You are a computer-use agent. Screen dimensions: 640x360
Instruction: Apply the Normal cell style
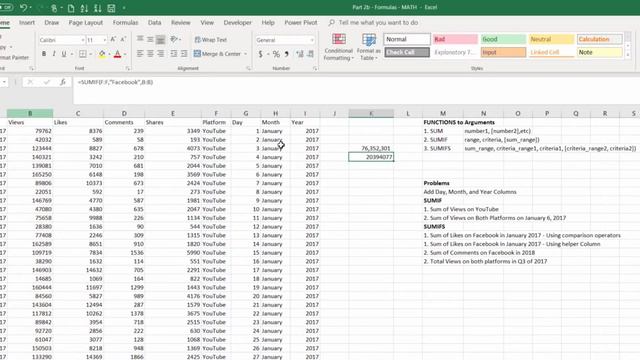click(407, 39)
